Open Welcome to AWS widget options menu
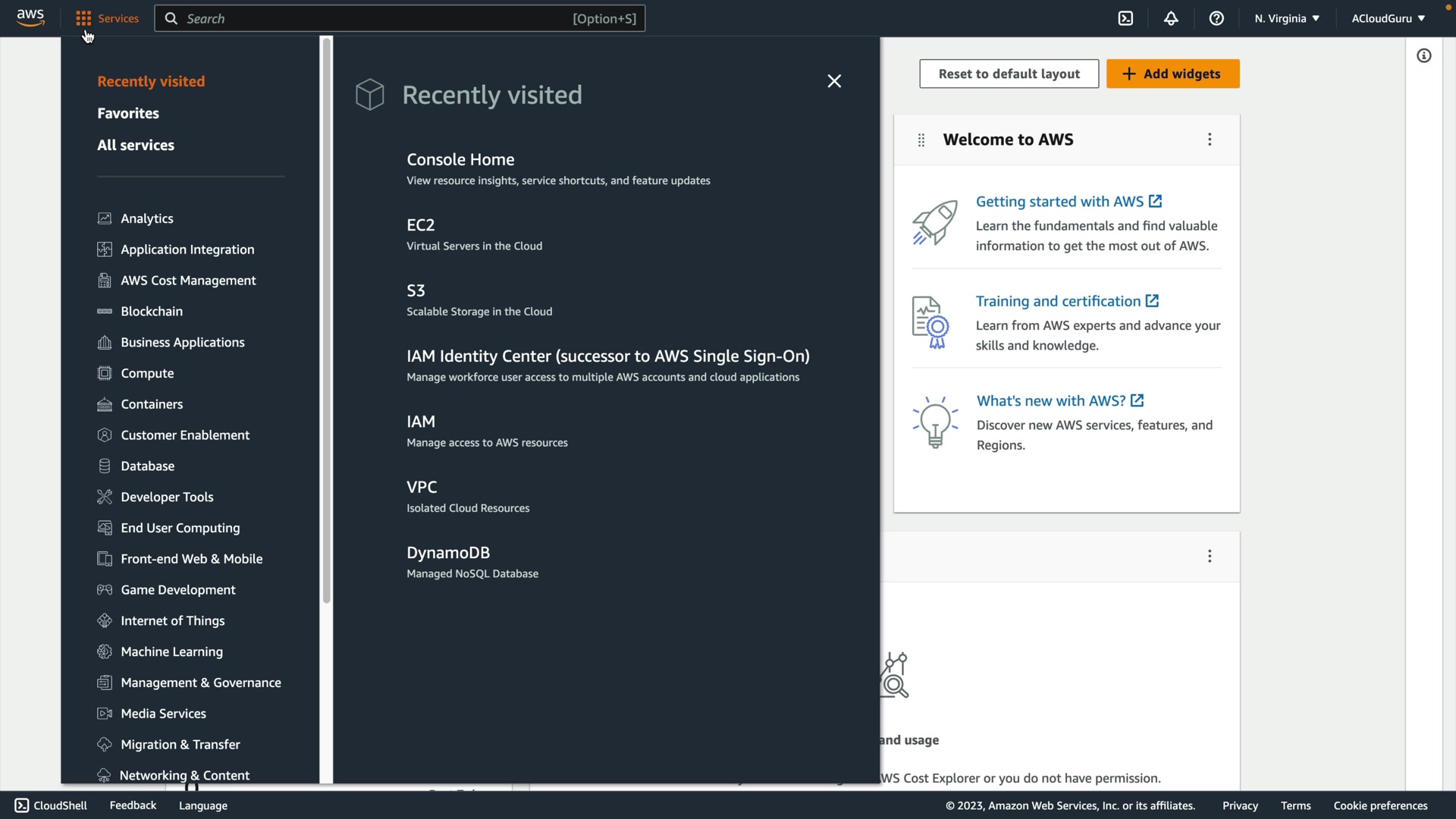The image size is (1456, 819). [1210, 140]
